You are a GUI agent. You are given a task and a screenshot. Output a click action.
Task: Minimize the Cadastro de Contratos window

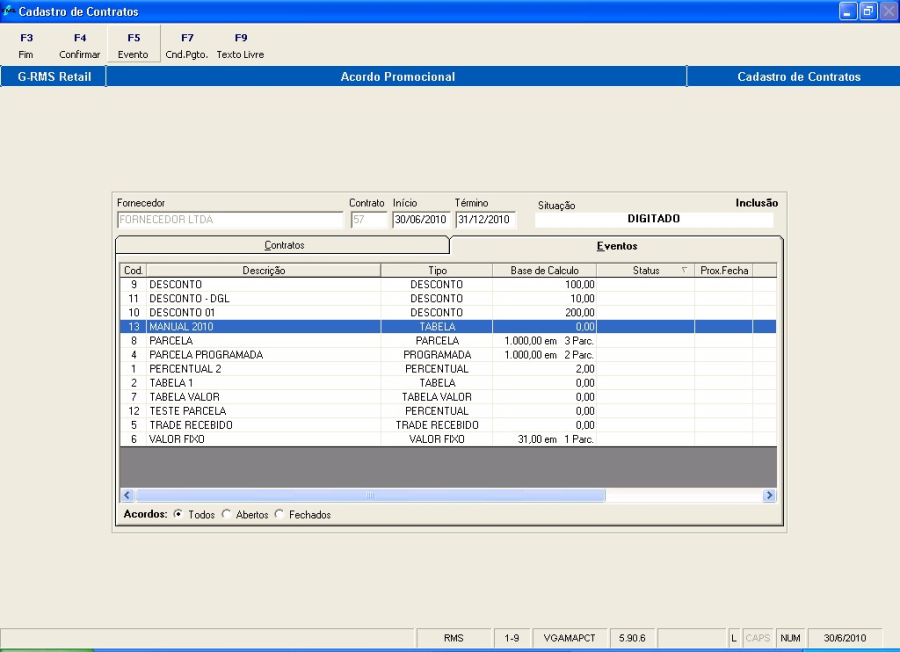point(848,11)
